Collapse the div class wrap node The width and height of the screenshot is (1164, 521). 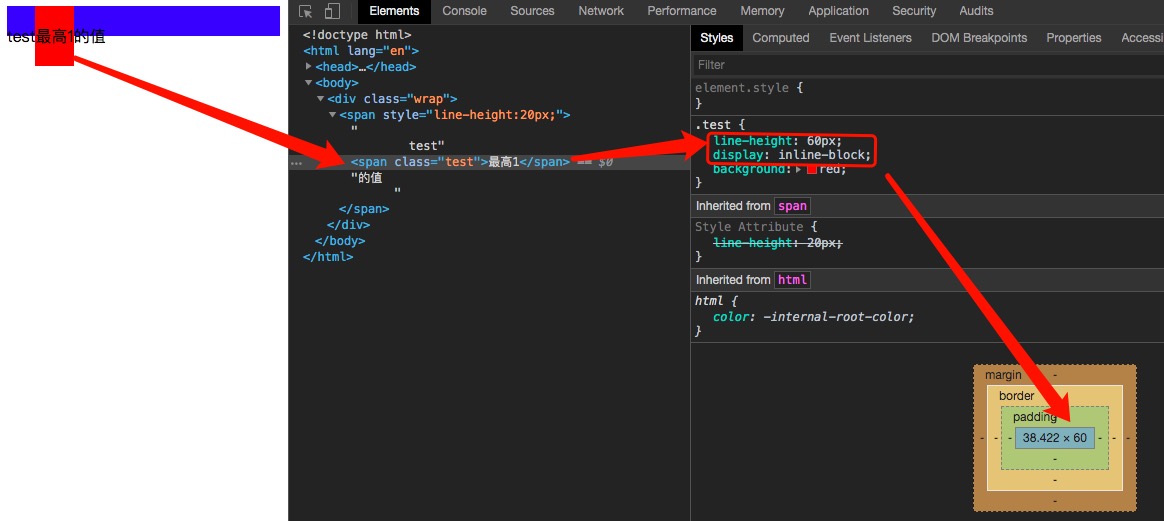point(321,99)
